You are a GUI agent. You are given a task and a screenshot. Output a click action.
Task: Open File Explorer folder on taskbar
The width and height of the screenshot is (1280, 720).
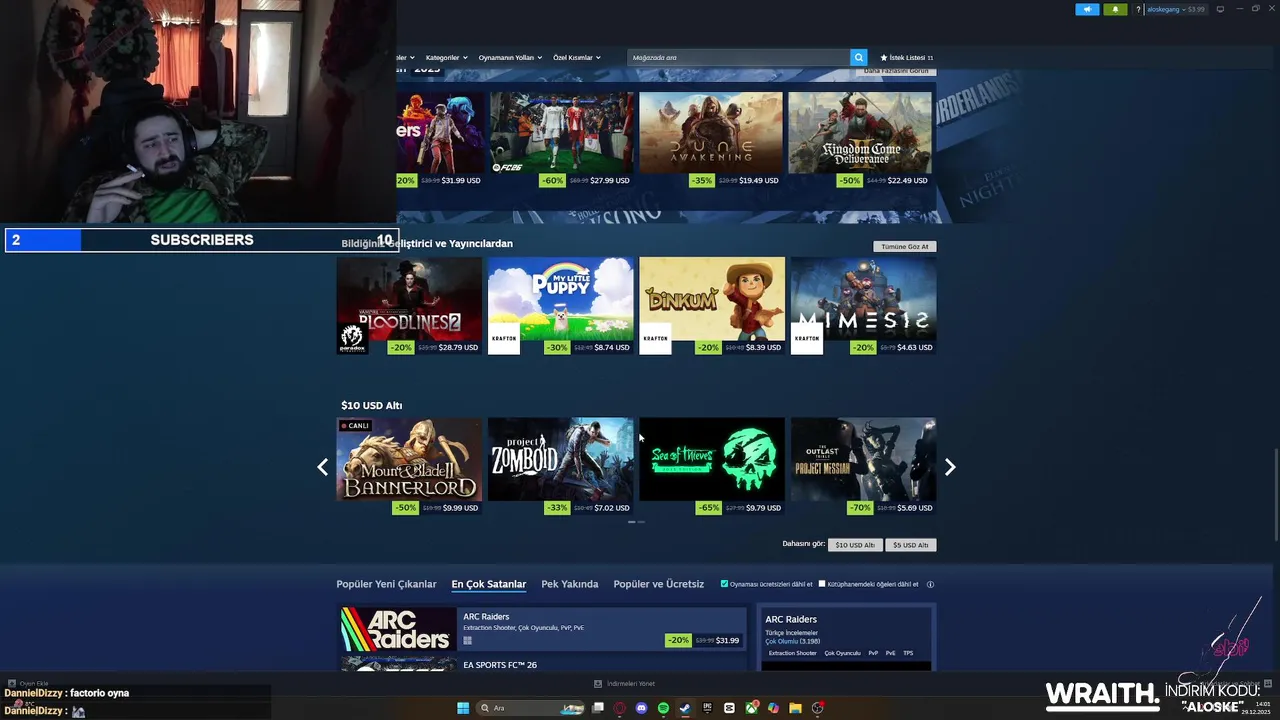coord(795,708)
